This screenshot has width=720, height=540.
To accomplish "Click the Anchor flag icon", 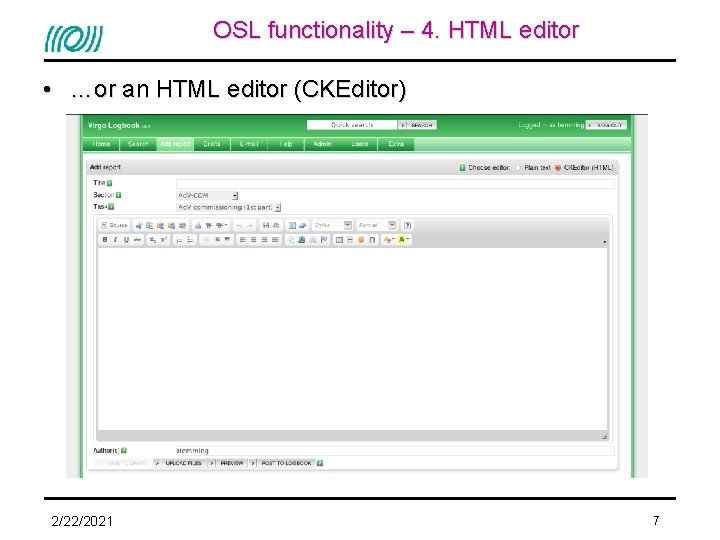I will (324, 240).
